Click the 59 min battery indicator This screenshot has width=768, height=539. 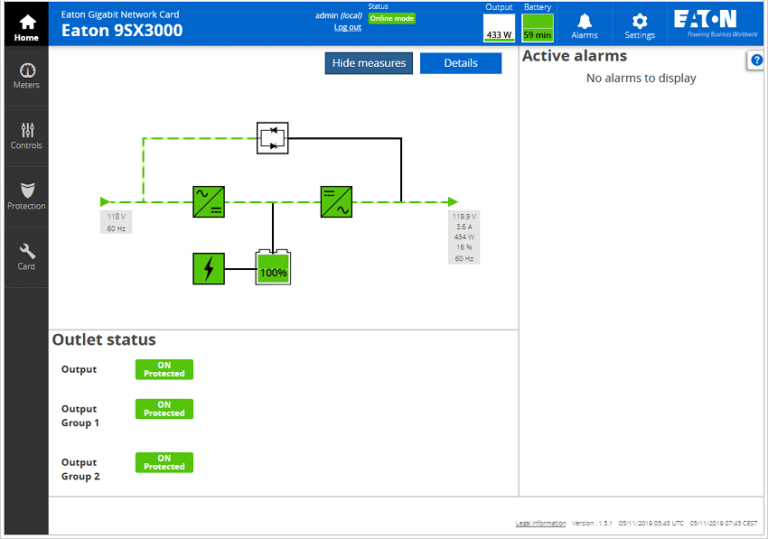coord(537,28)
